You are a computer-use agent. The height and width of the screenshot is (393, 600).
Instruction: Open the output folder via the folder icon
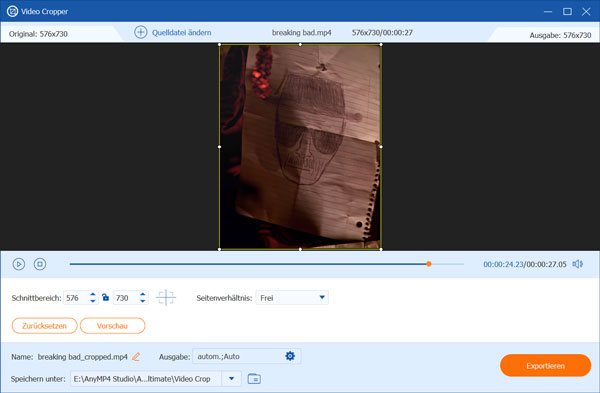(x=254, y=378)
